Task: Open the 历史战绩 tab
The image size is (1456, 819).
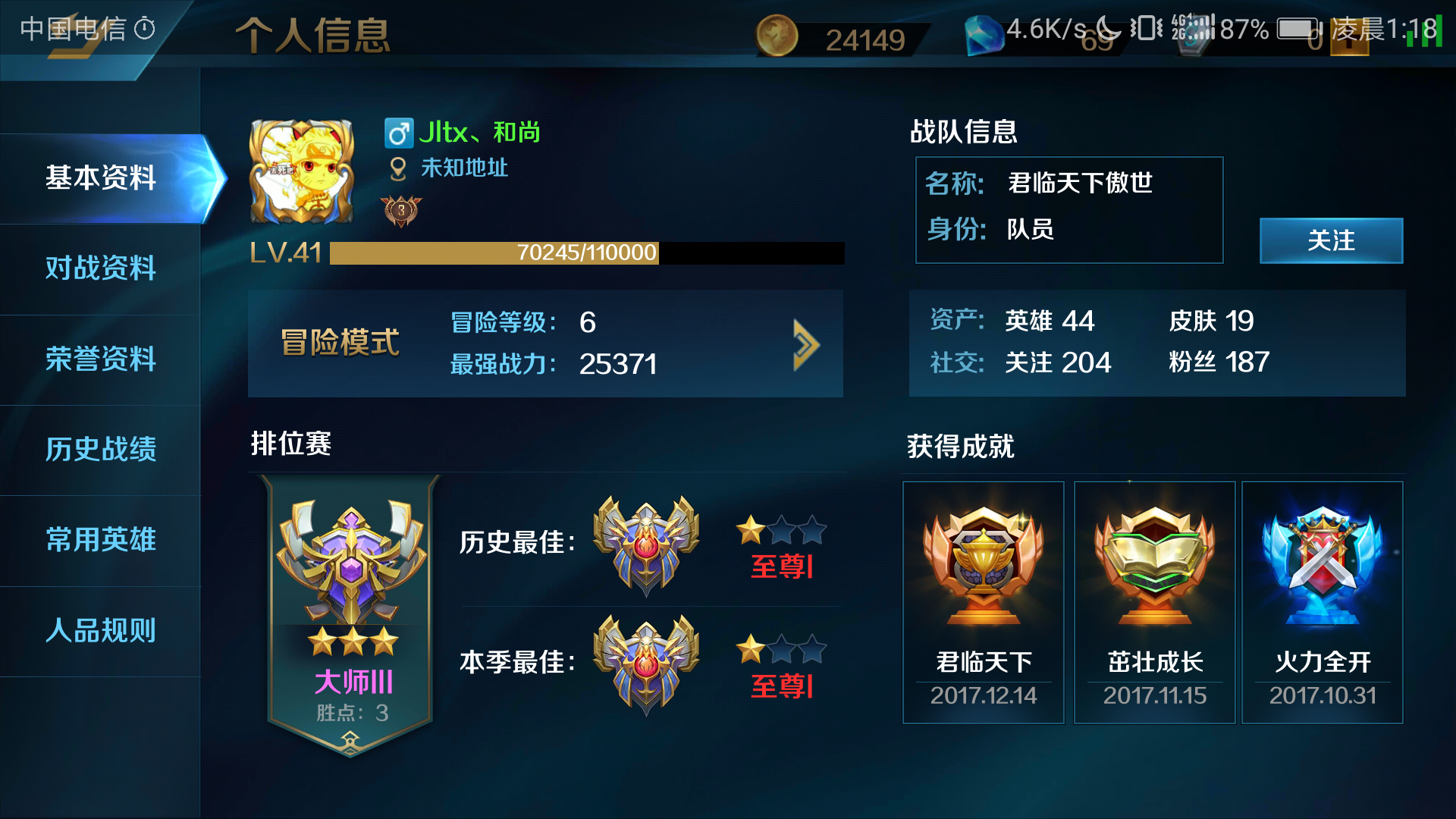Action: click(x=100, y=450)
